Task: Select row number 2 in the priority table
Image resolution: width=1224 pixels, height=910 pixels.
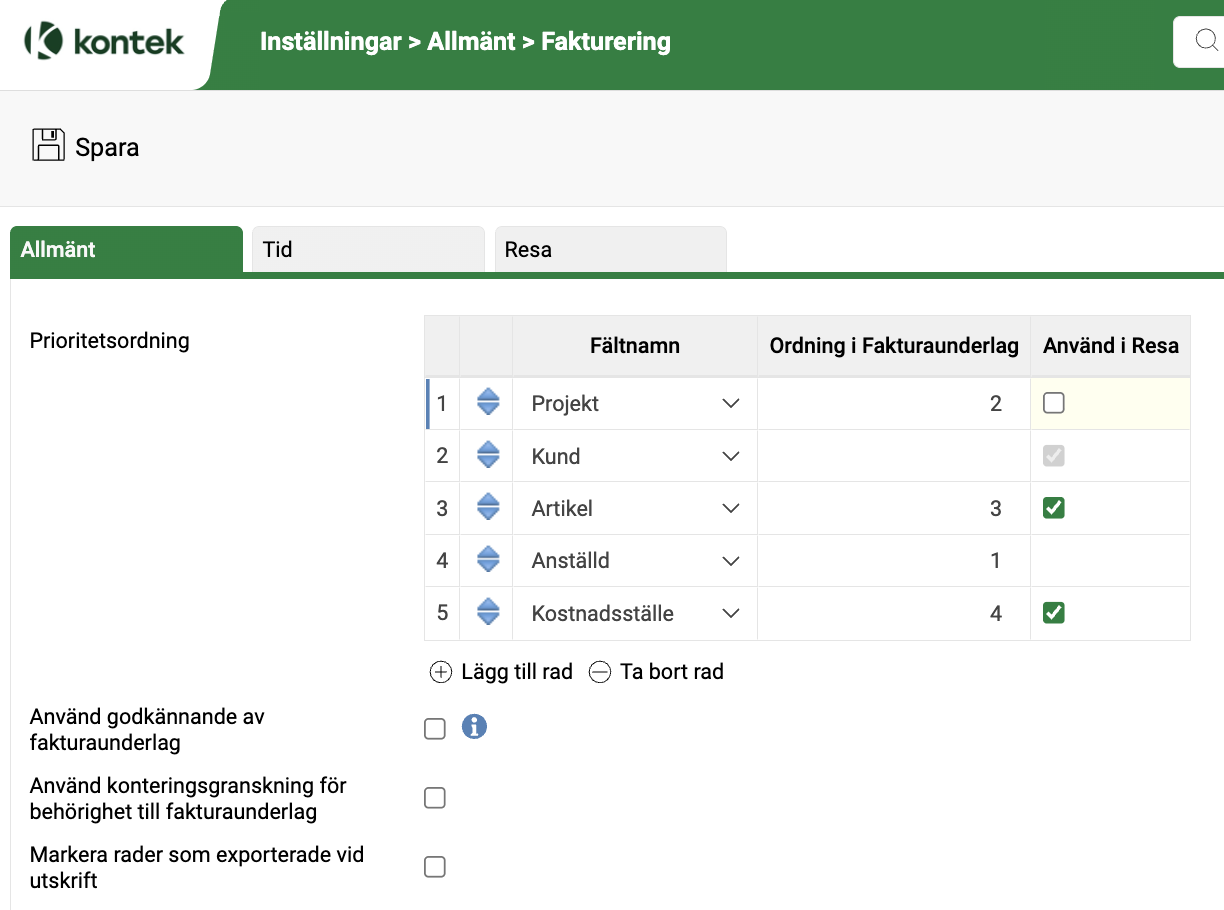Action: point(442,456)
